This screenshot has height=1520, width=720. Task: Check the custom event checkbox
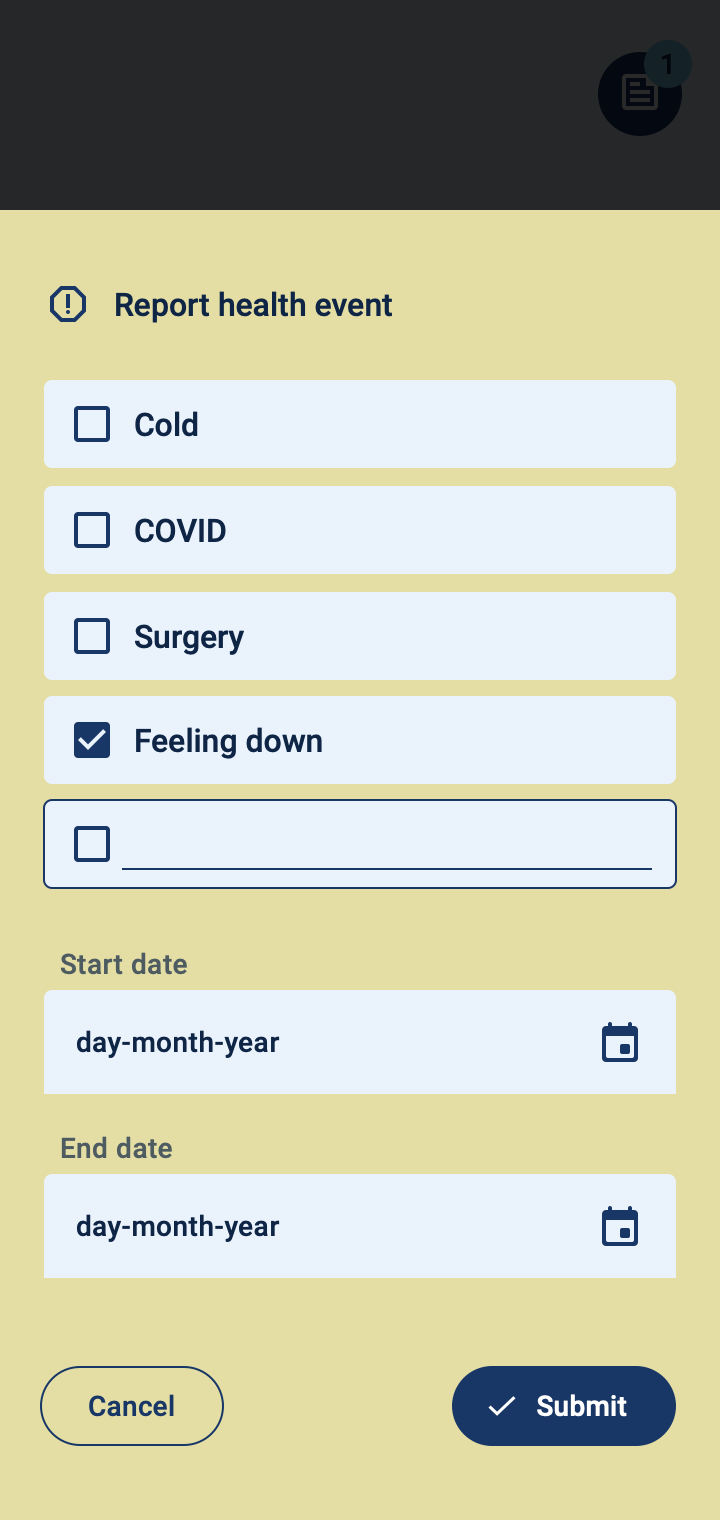point(92,844)
